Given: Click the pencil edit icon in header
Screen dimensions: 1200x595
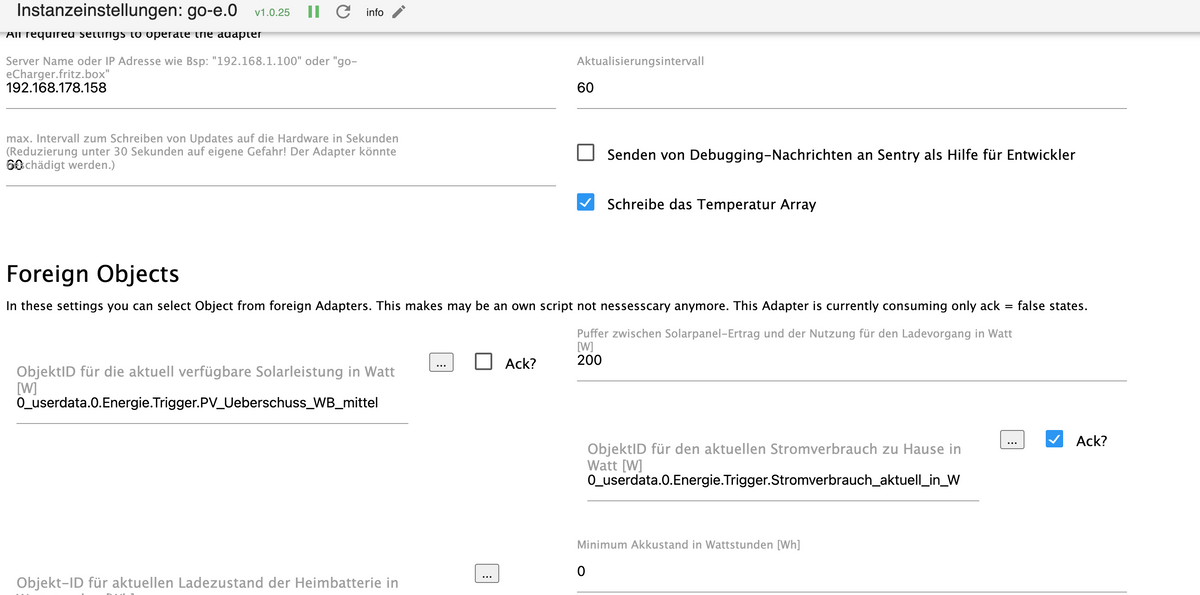Looking at the screenshot, I should tap(399, 13).
